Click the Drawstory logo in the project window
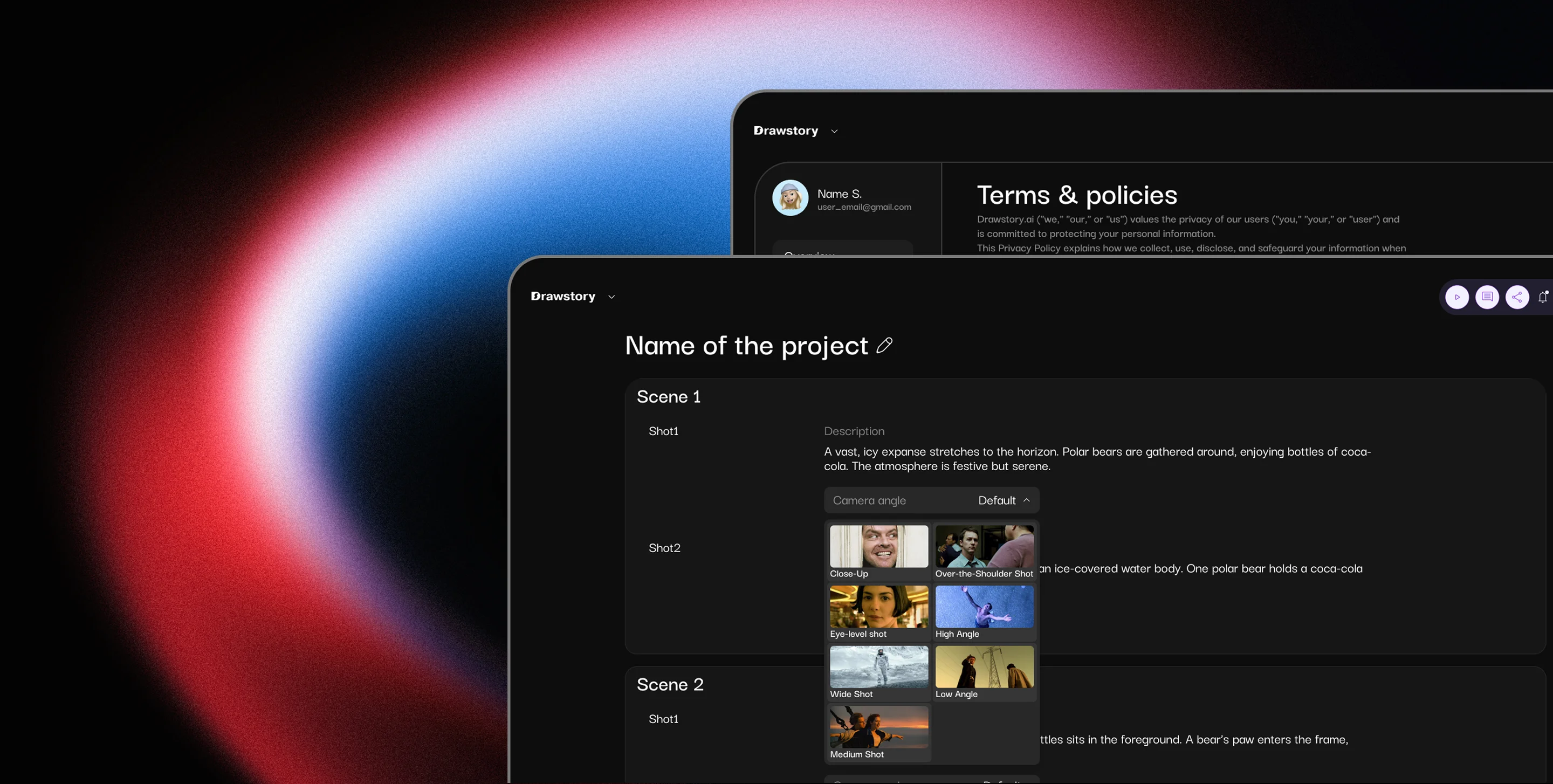 pyautogui.click(x=563, y=297)
